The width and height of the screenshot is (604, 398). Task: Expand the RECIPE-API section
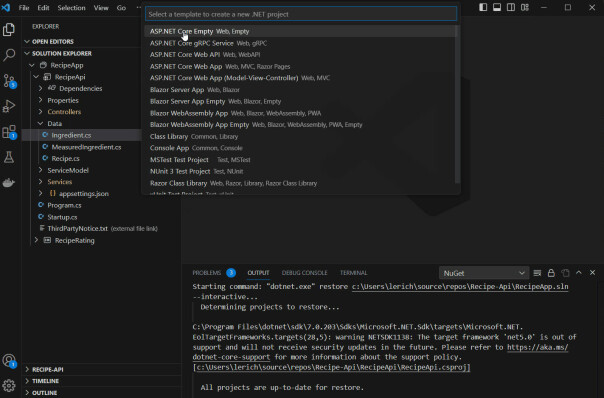(27, 369)
